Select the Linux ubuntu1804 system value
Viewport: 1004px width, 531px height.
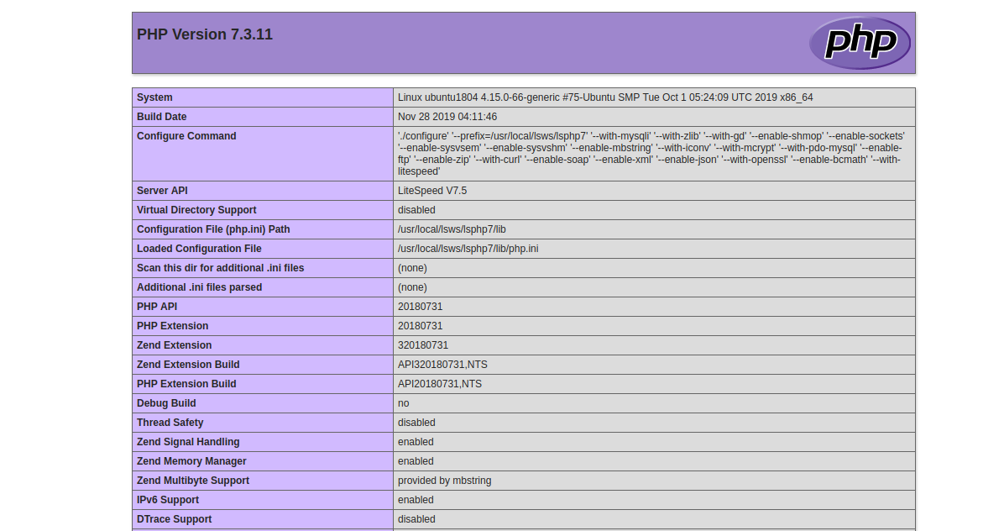[605, 97]
